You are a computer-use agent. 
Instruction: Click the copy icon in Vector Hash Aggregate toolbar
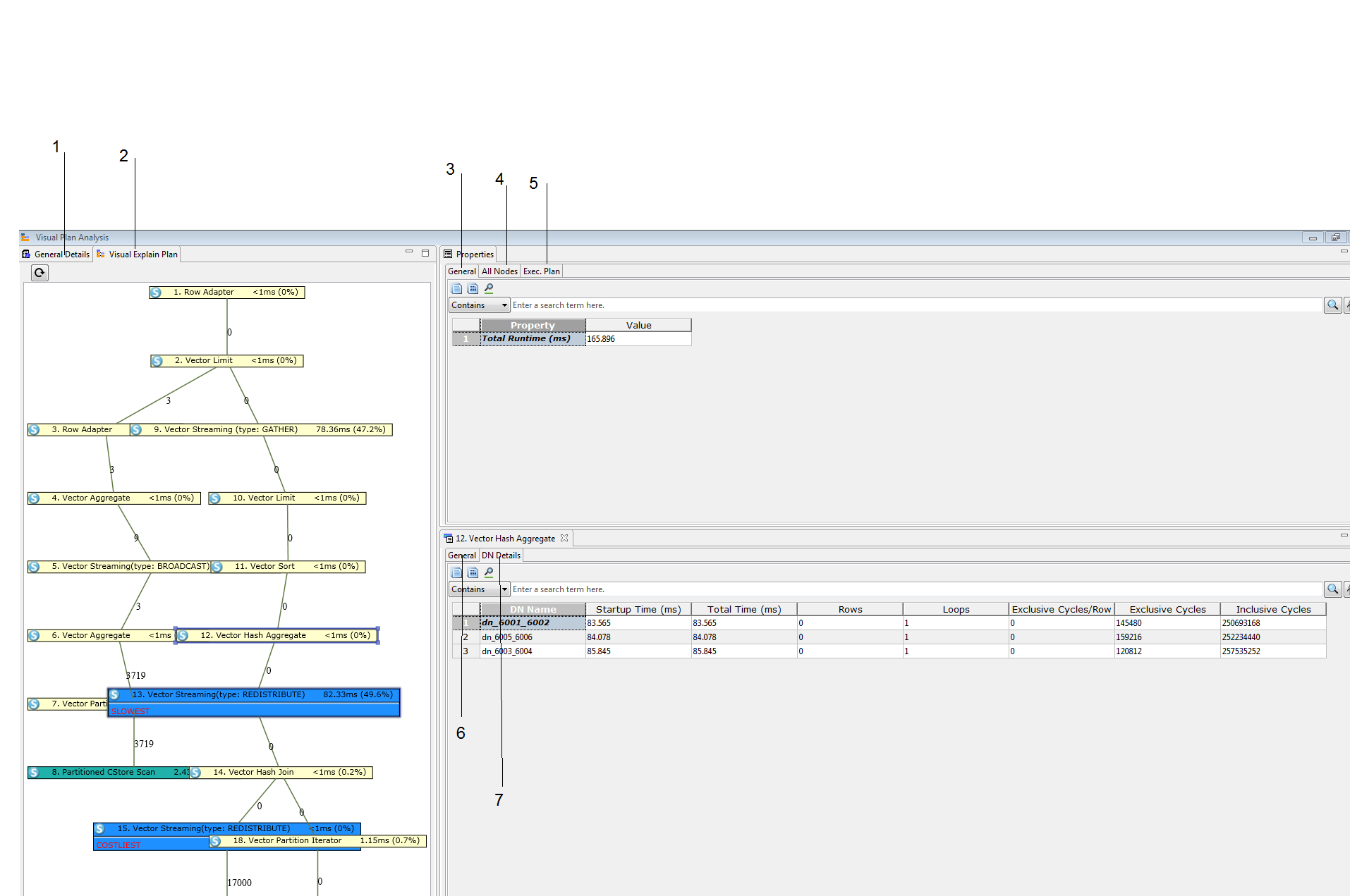pyautogui.click(x=456, y=572)
